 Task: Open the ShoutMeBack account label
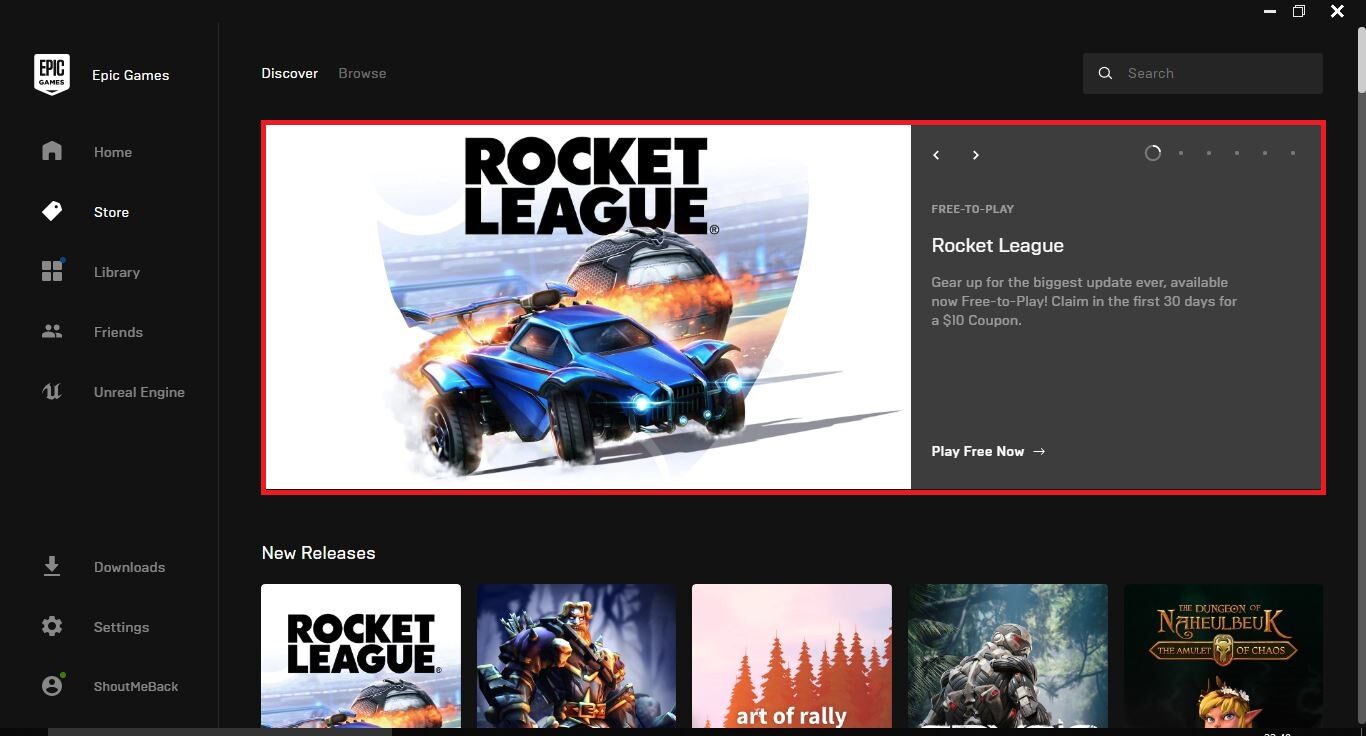136,686
